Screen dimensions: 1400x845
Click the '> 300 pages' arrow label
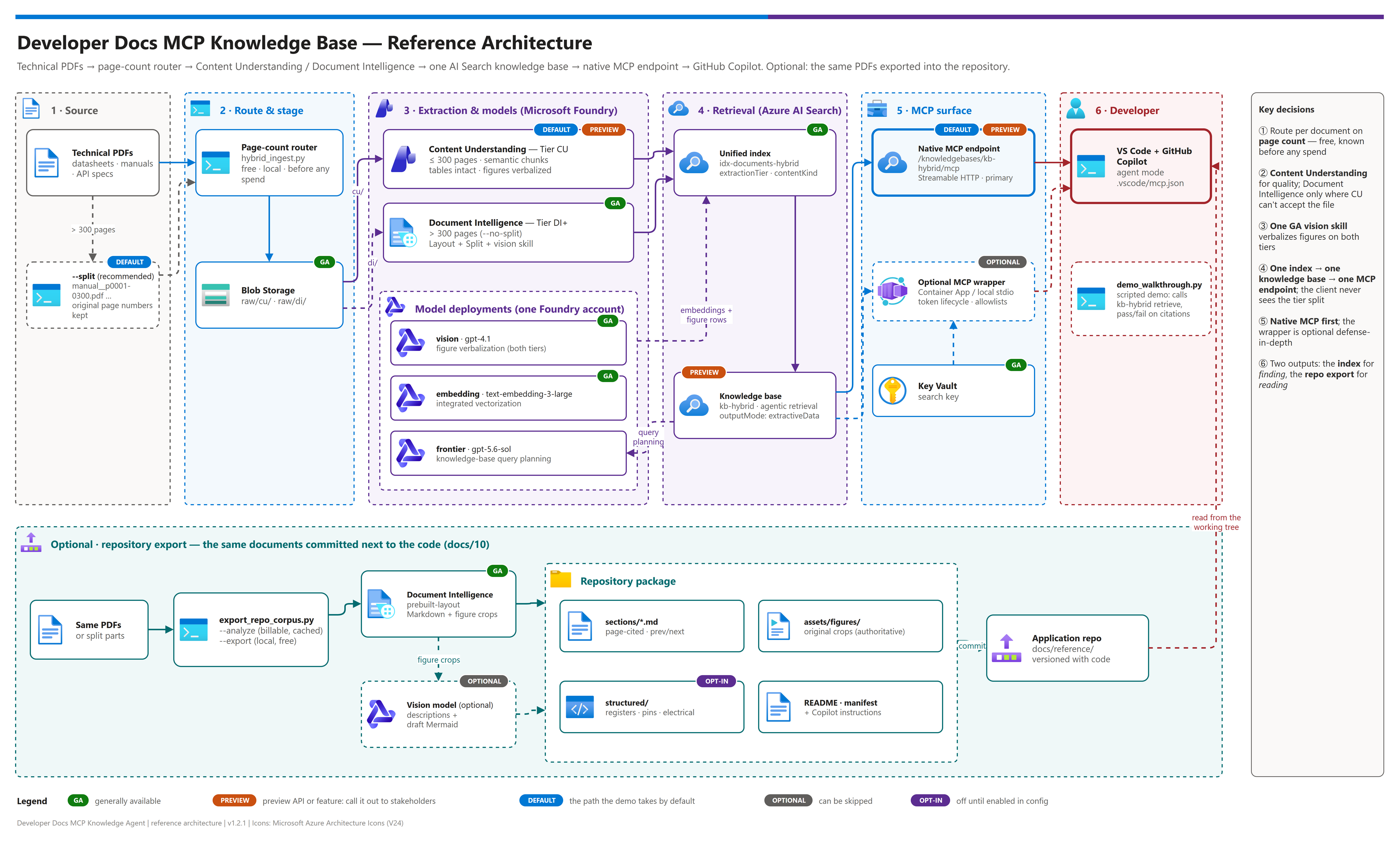tap(93, 229)
